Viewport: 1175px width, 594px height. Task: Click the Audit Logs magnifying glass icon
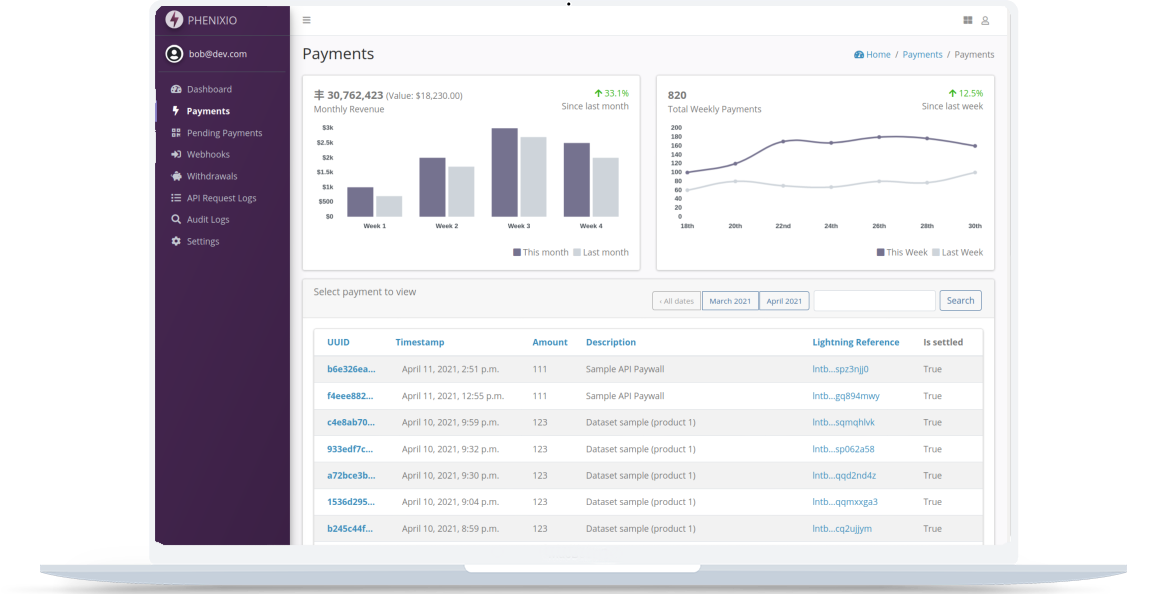(x=175, y=219)
